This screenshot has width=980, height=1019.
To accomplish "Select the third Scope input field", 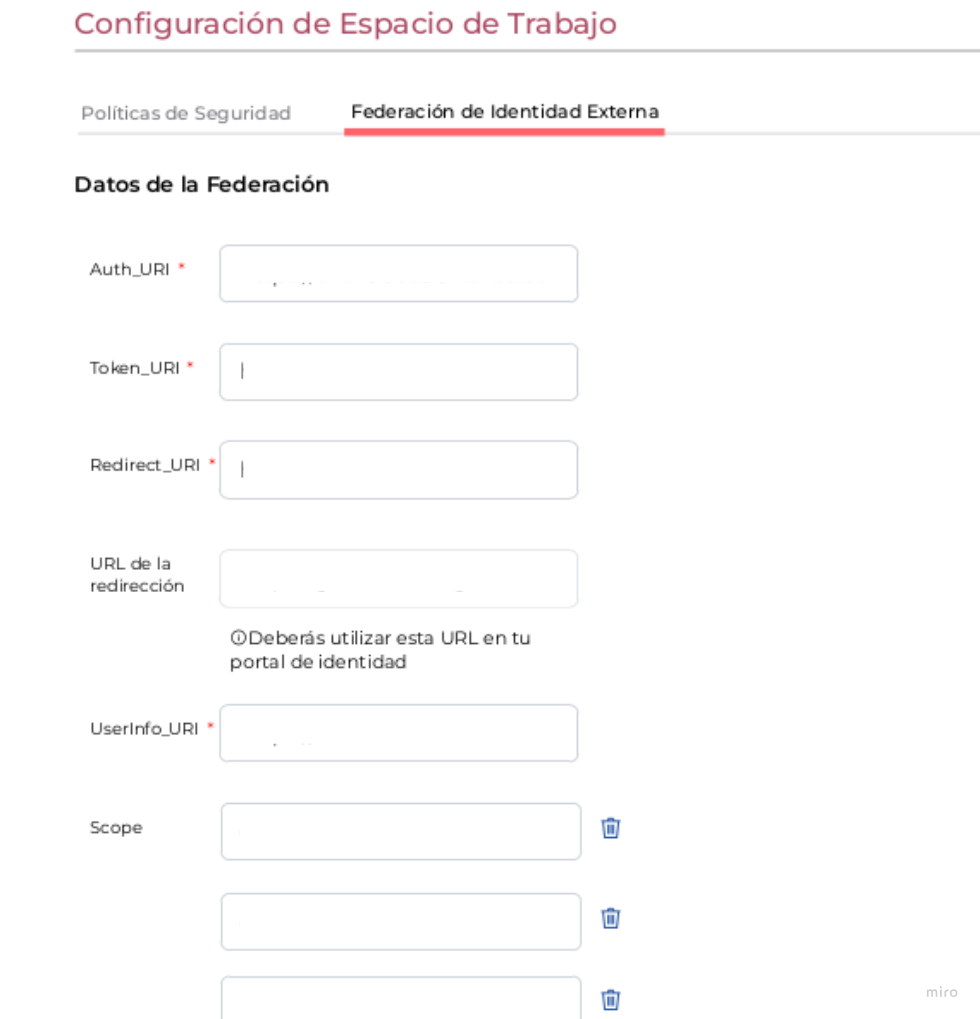I will click(400, 998).
